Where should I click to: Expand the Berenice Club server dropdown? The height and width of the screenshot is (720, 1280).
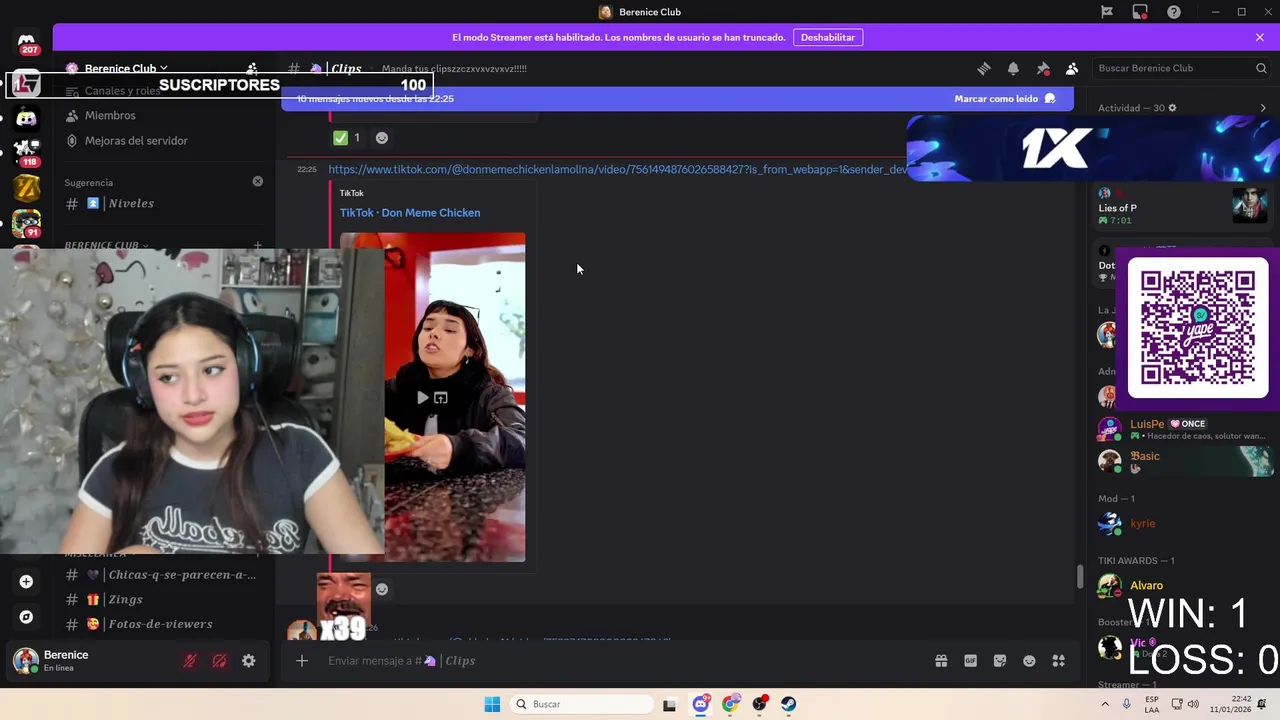point(163,68)
